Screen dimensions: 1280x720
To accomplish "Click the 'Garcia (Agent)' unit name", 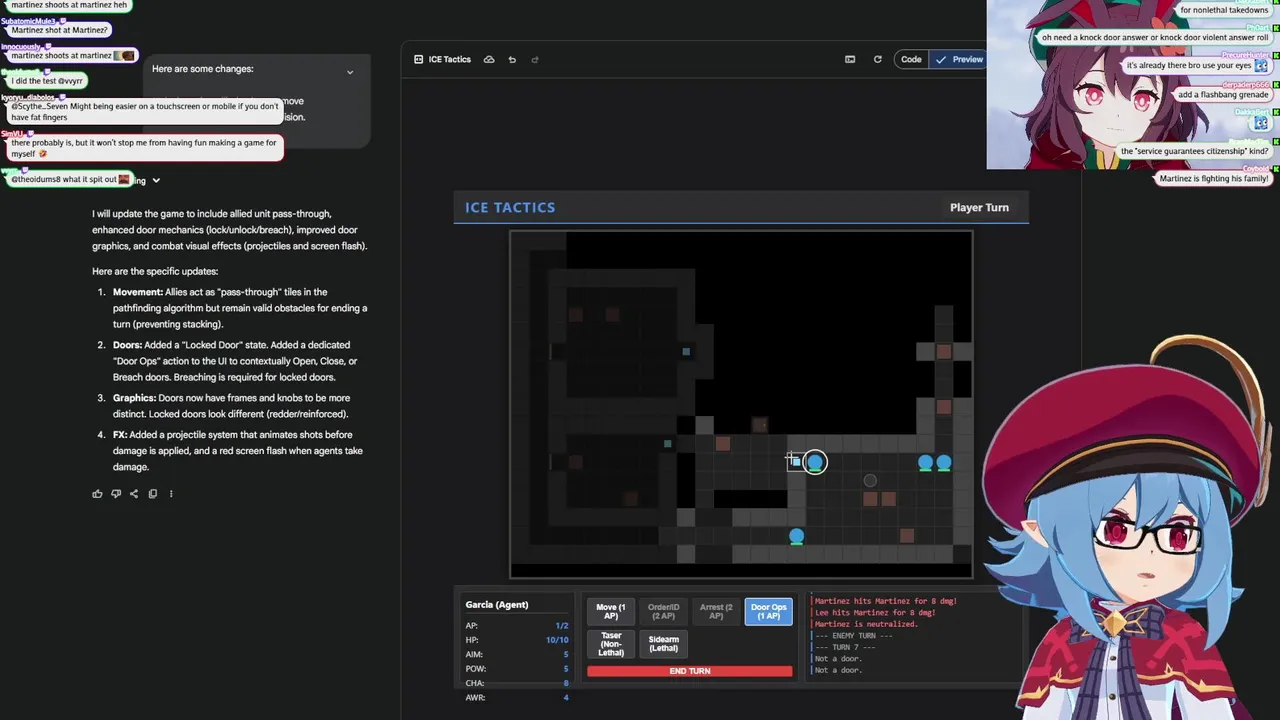I will coord(496,604).
